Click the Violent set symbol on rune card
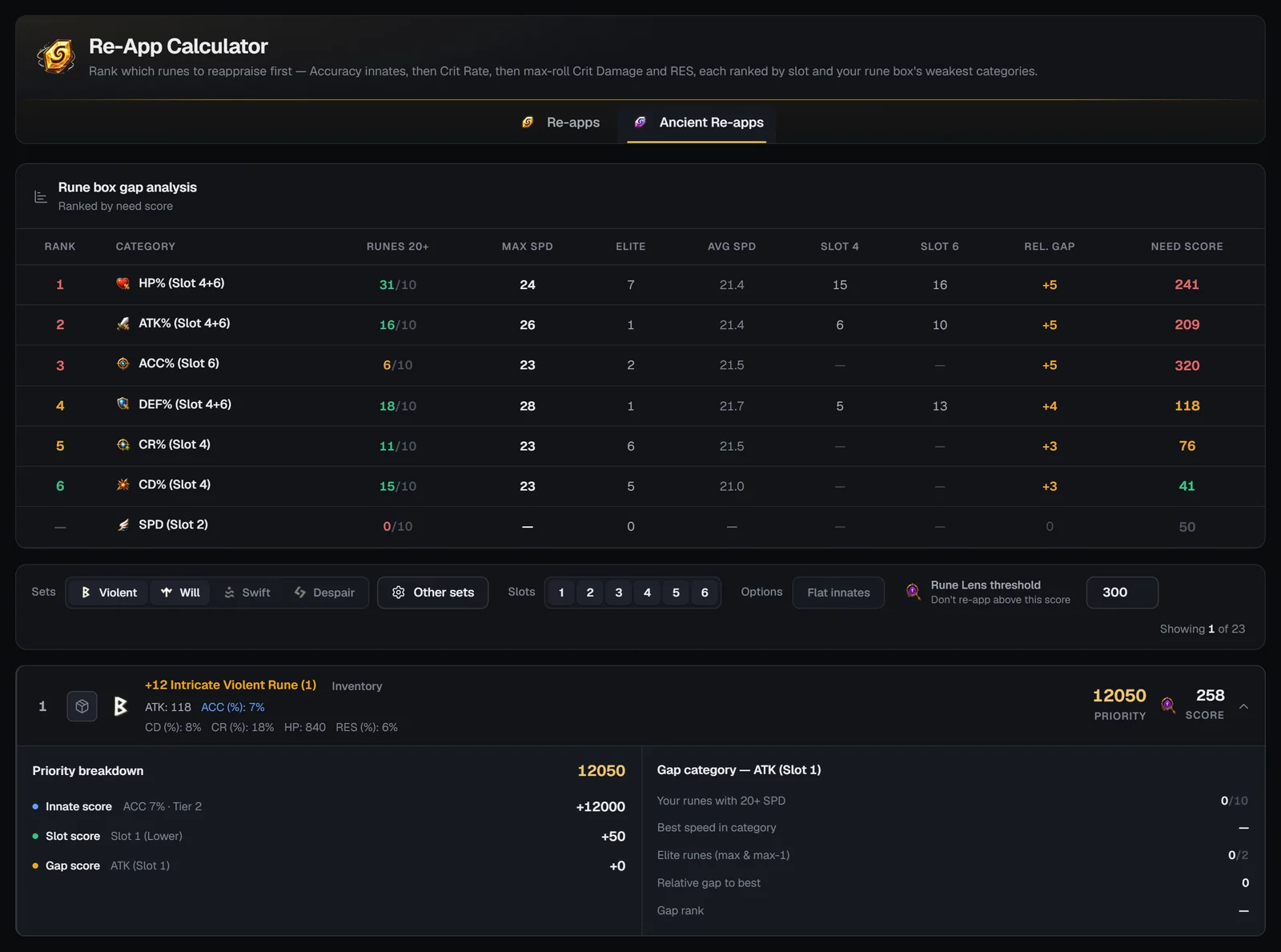The image size is (1281, 952). coord(121,706)
